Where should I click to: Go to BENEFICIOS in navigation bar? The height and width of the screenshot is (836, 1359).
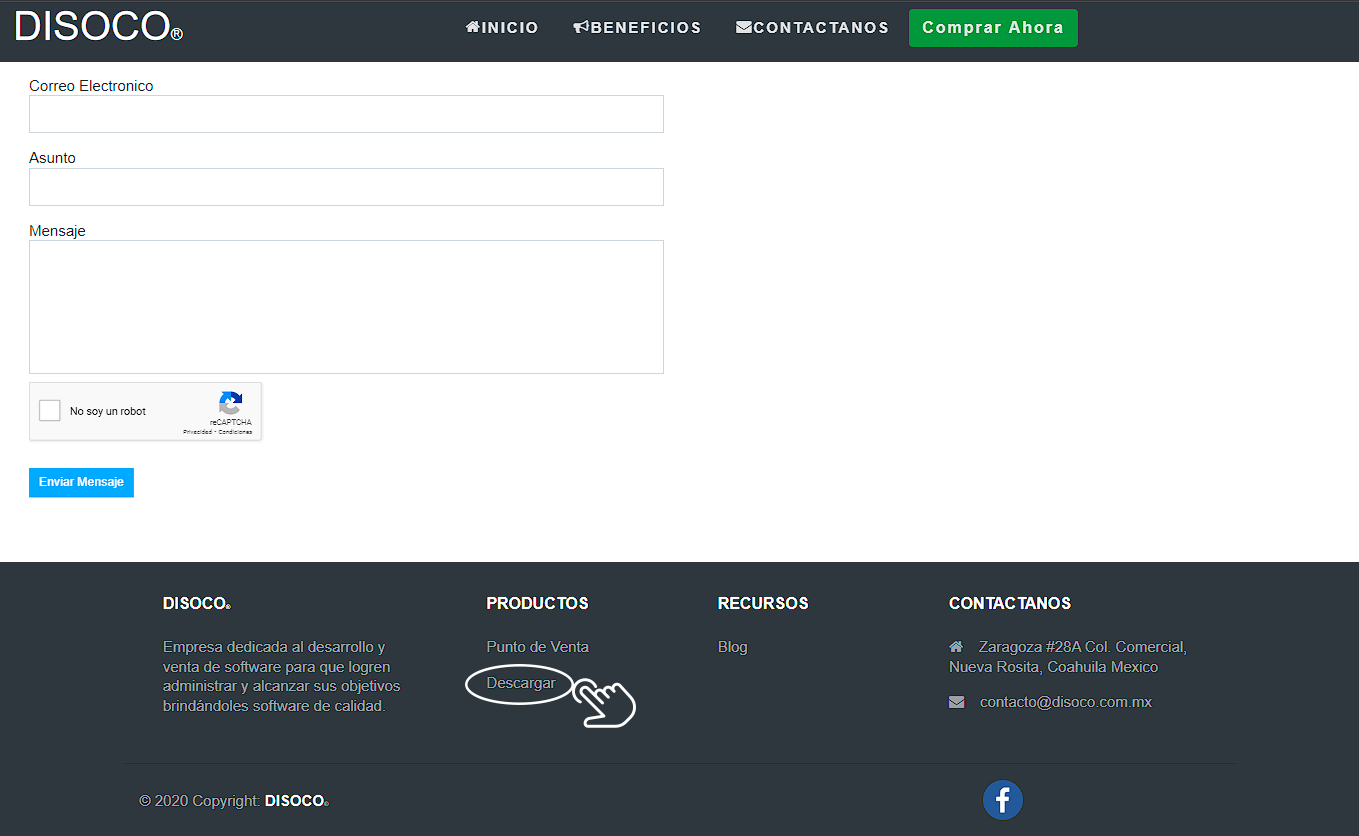tap(637, 28)
